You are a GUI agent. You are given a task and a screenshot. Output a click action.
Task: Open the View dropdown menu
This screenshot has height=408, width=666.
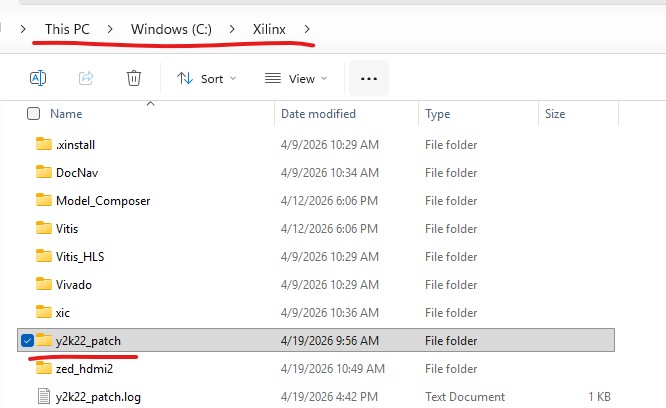point(296,78)
